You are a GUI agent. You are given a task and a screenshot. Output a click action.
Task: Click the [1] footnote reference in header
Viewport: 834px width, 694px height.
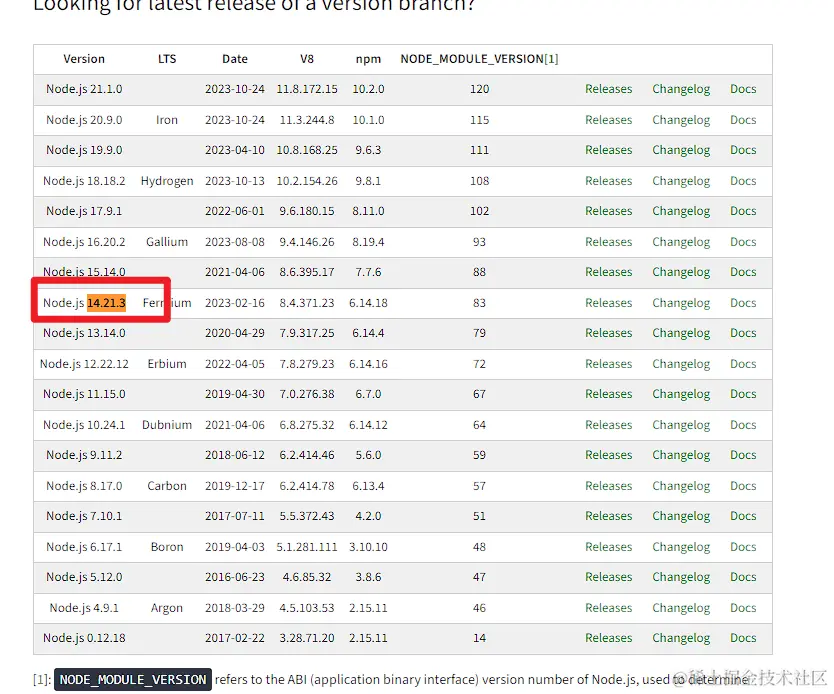(551, 59)
